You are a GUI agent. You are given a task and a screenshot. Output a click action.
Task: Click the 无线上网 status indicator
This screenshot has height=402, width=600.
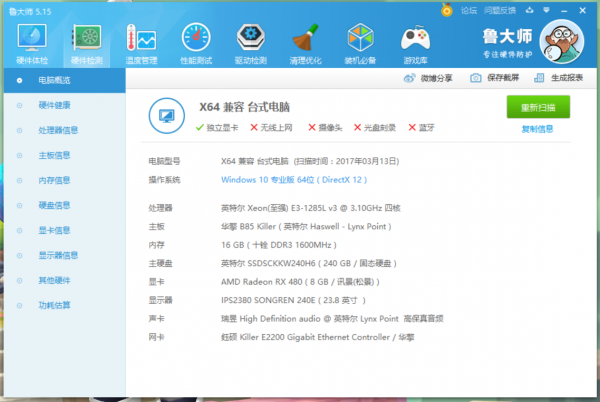coord(271,128)
